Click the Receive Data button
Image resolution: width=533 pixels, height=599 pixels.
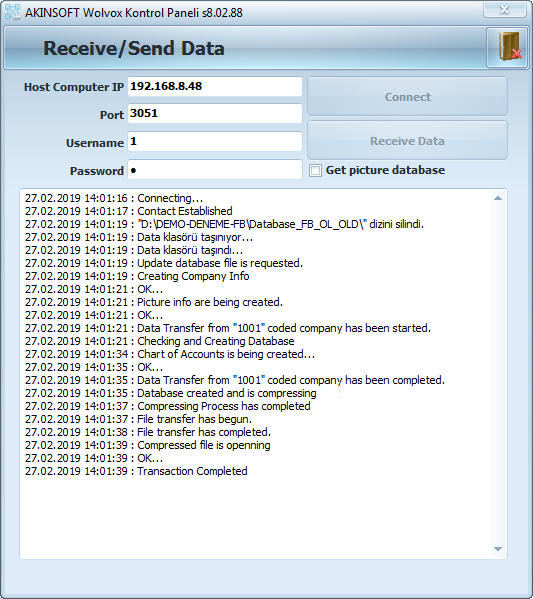tap(407, 141)
